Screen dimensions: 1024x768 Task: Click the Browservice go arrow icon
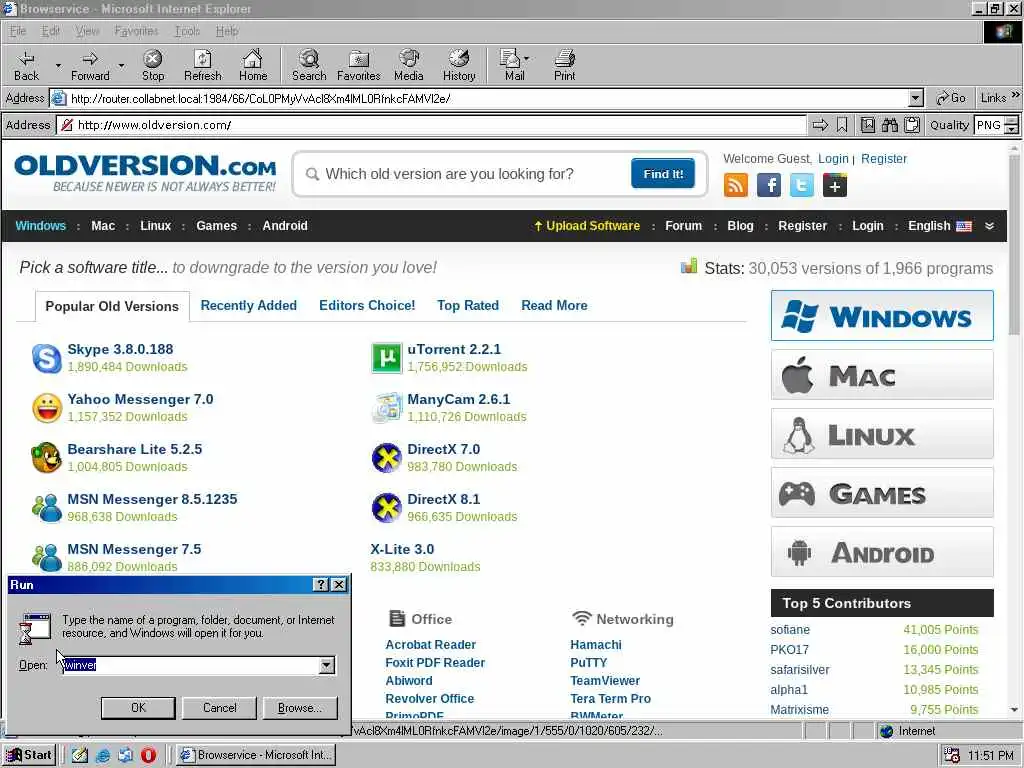820,125
